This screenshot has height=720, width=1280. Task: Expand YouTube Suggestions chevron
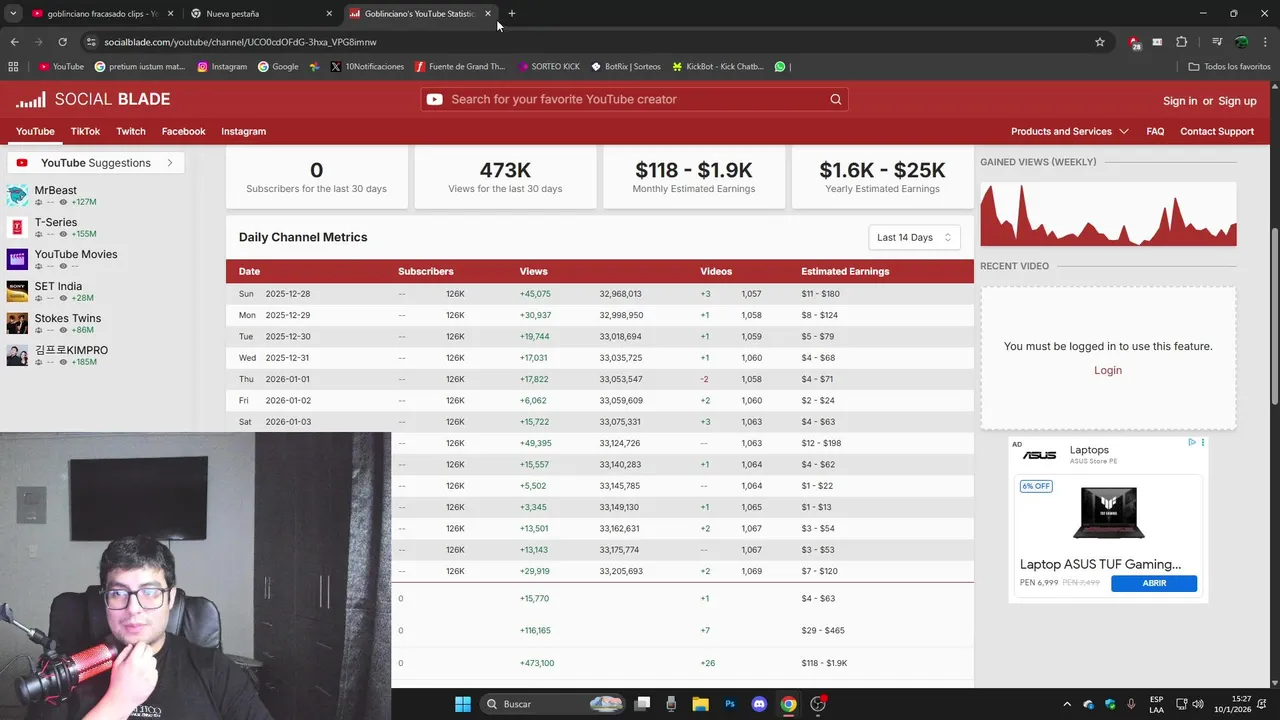(170, 163)
